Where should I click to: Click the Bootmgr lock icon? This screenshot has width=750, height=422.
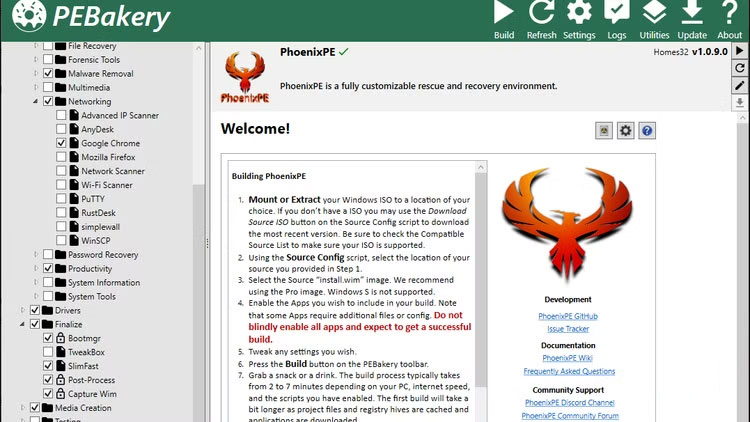[61, 338]
